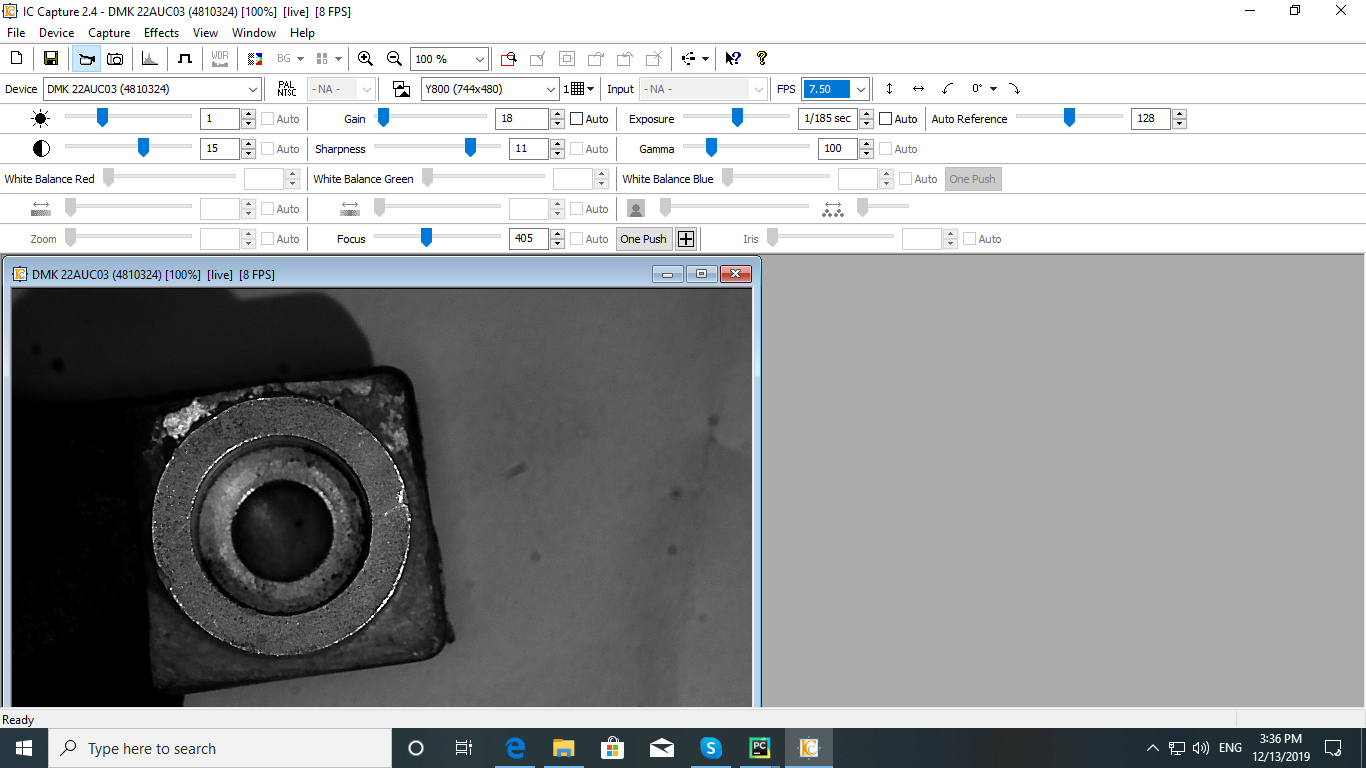Click the Sharpness slider handle
1366x768 pixels.
click(x=470, y=148)
